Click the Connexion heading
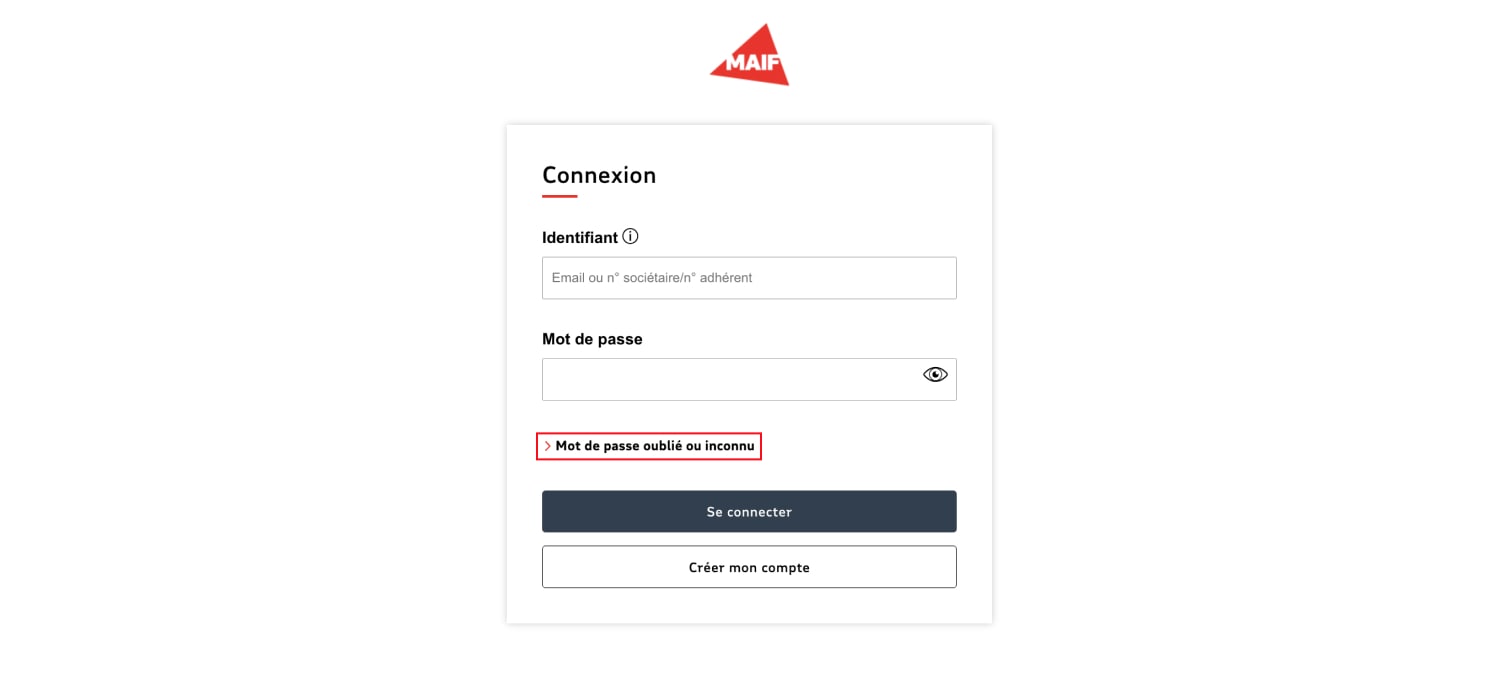This screenshot has width=1500, height=675. point(599,174)
